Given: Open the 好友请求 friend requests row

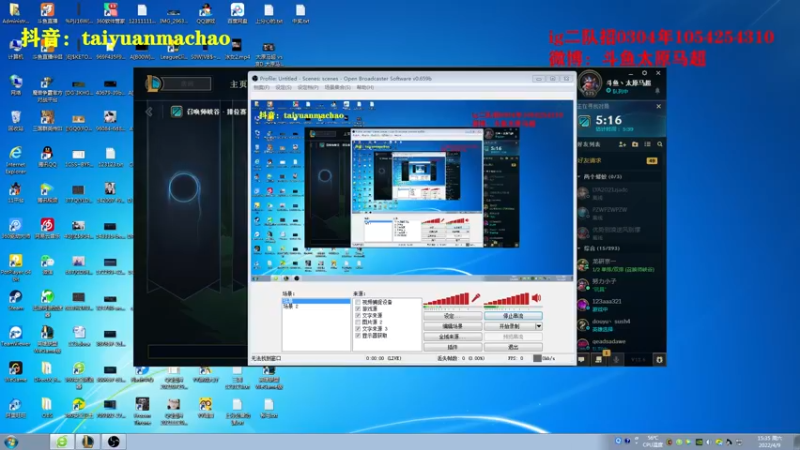Looking at the screenshot, I should pyautogui.click(x=618, y=161).
